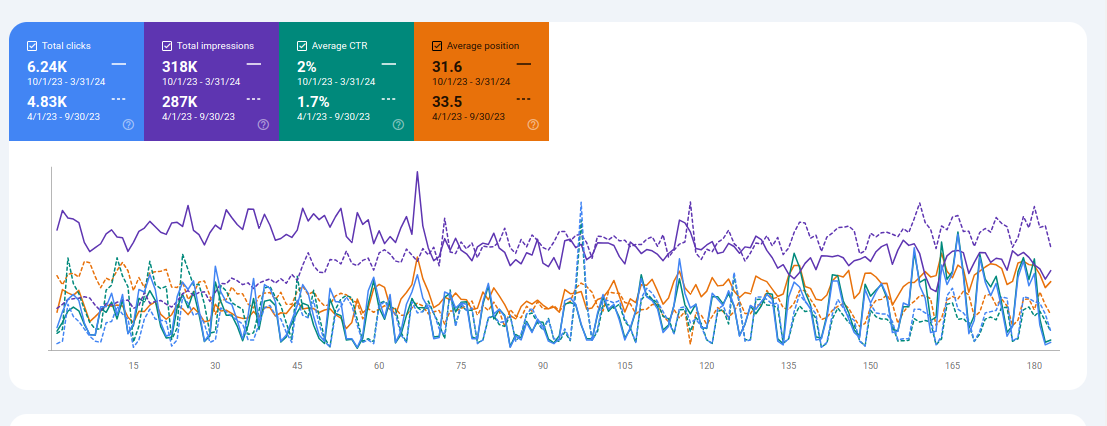Uncheck the Average CTR checkbox

[x=301, y=46]
